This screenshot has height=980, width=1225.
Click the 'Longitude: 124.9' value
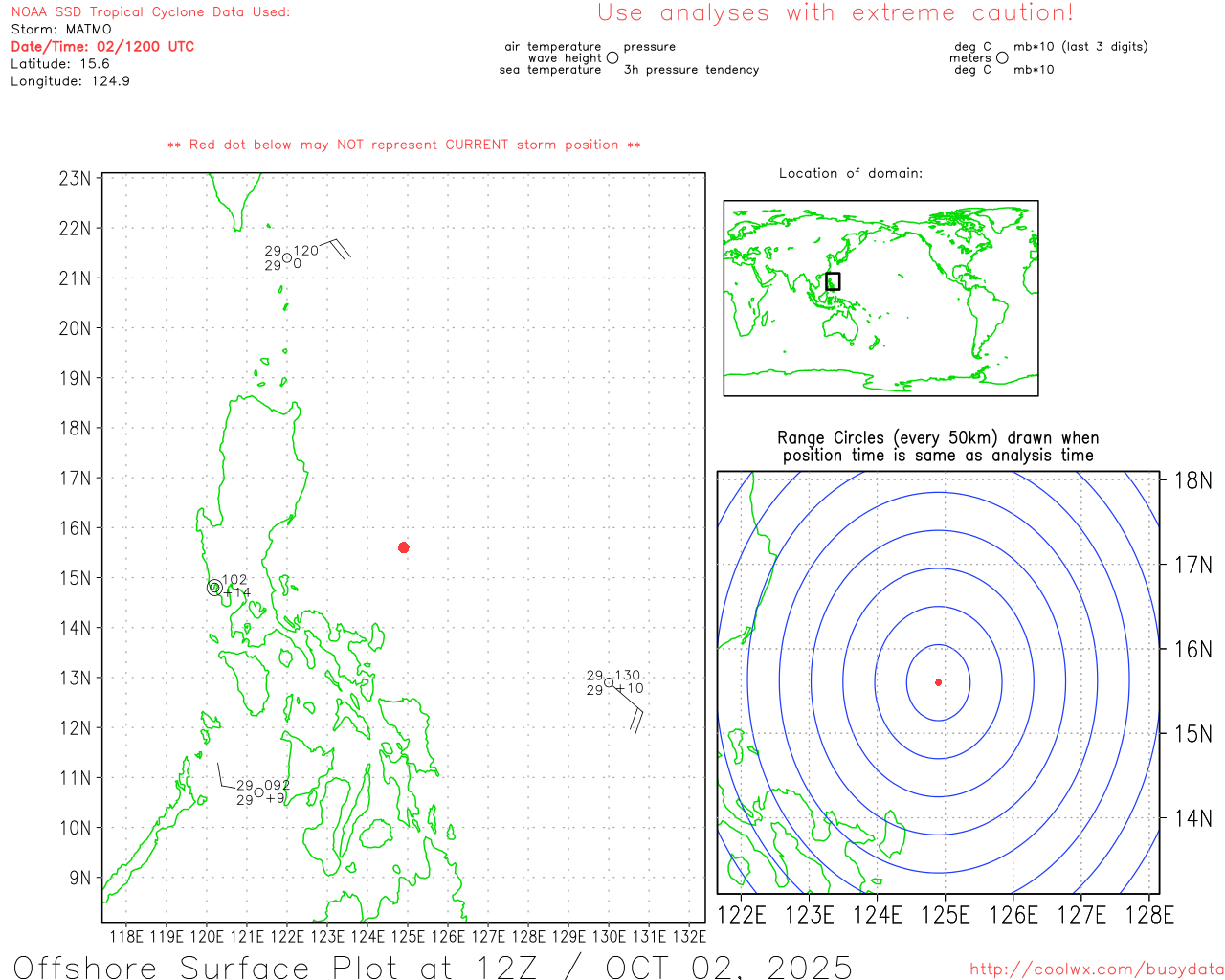coord(70,81)
